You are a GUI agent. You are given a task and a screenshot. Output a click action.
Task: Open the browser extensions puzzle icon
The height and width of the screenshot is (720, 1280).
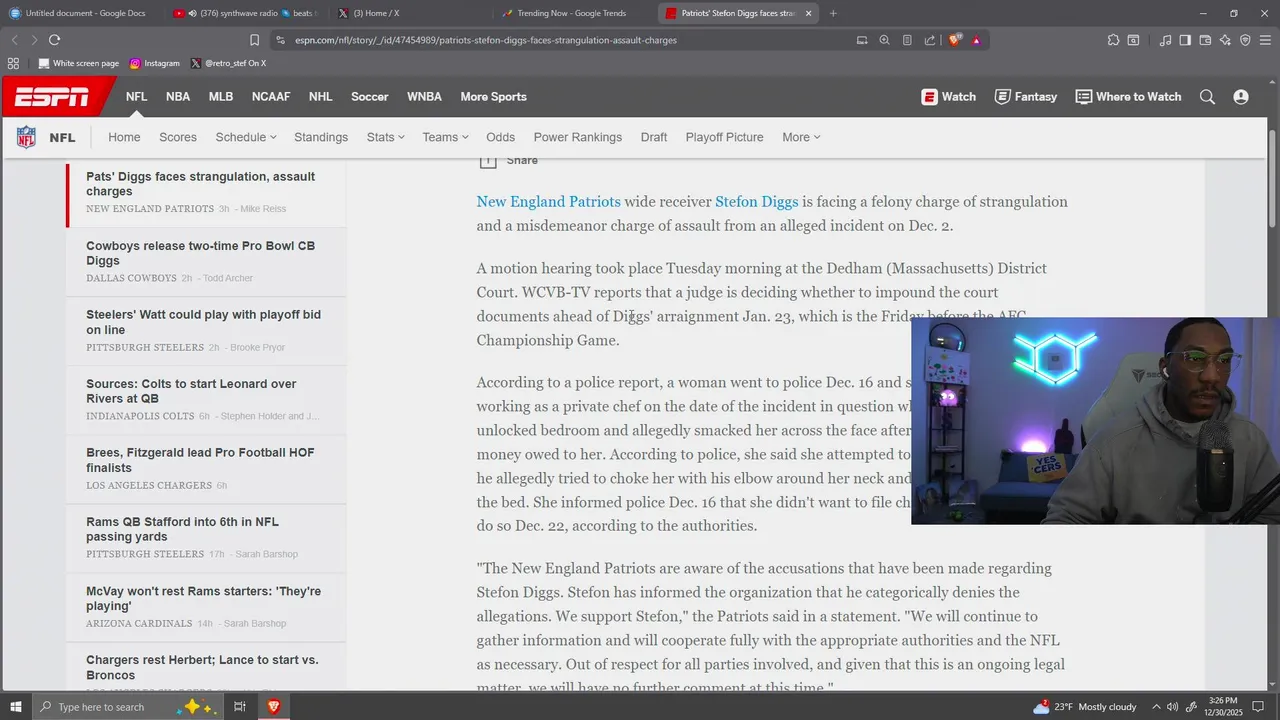1113,40
